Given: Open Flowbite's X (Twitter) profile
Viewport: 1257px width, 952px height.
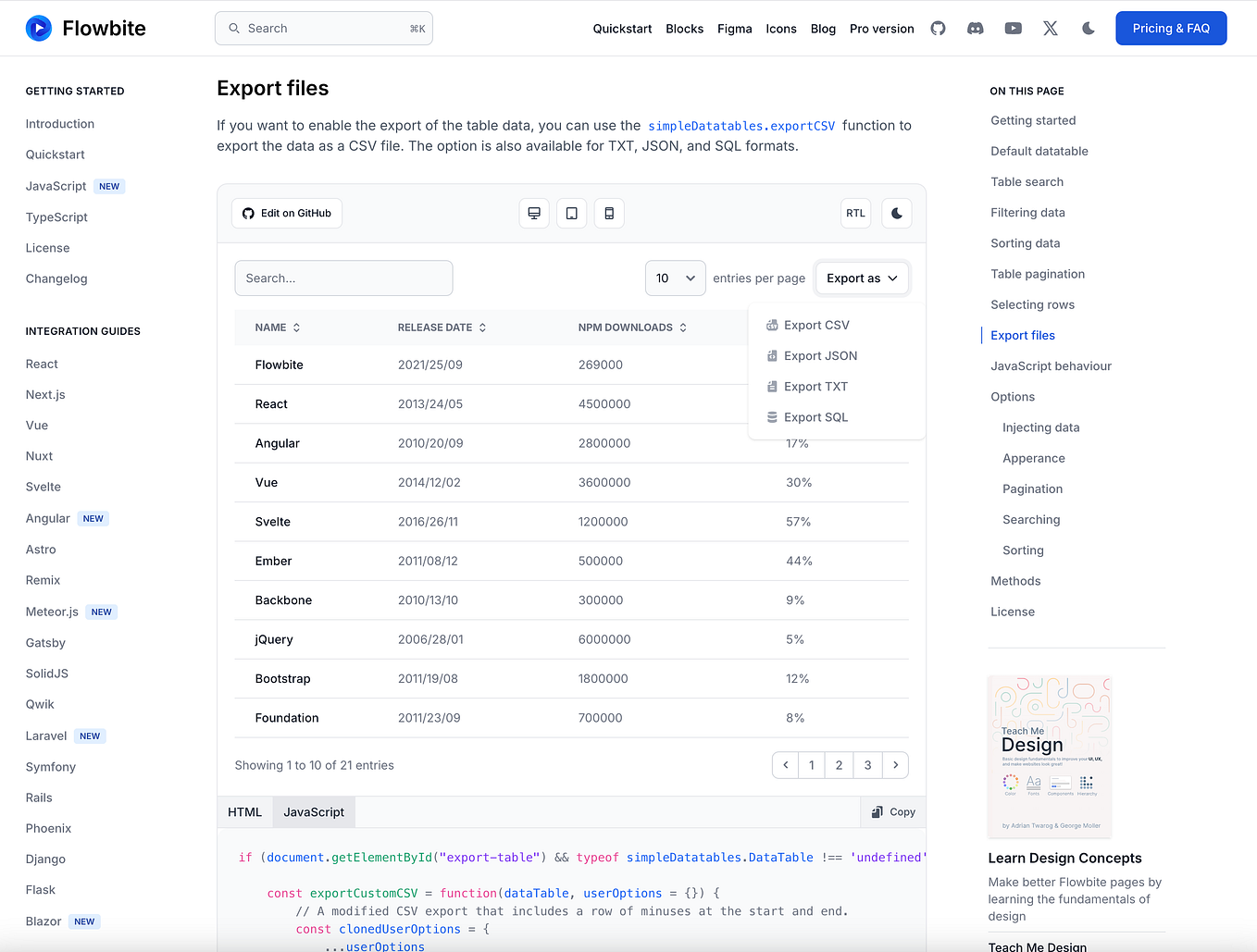Looking at the screenshot, I should point(1050,28).
